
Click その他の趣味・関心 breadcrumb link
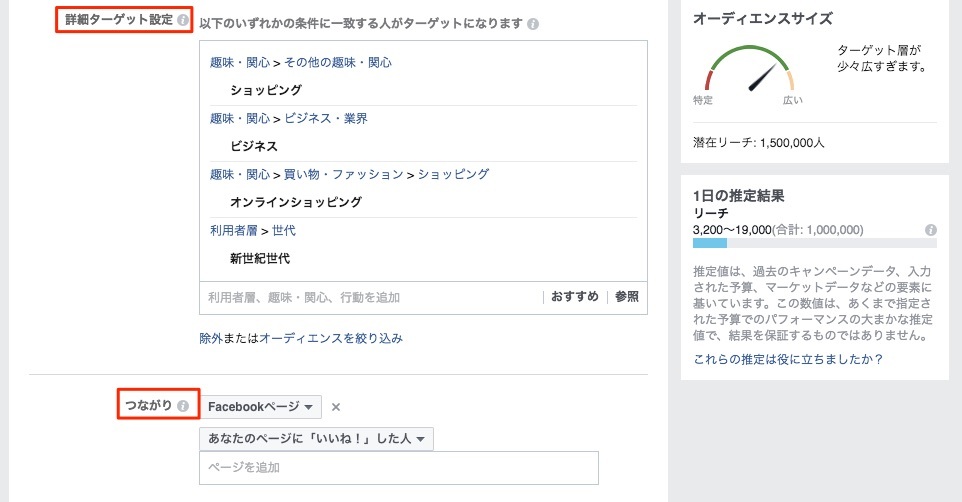(338, 62)
